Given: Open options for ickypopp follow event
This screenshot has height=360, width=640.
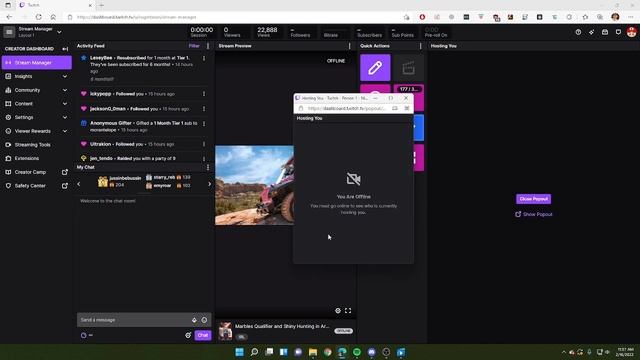Looking at the screenshot, I should click(204, 94).
